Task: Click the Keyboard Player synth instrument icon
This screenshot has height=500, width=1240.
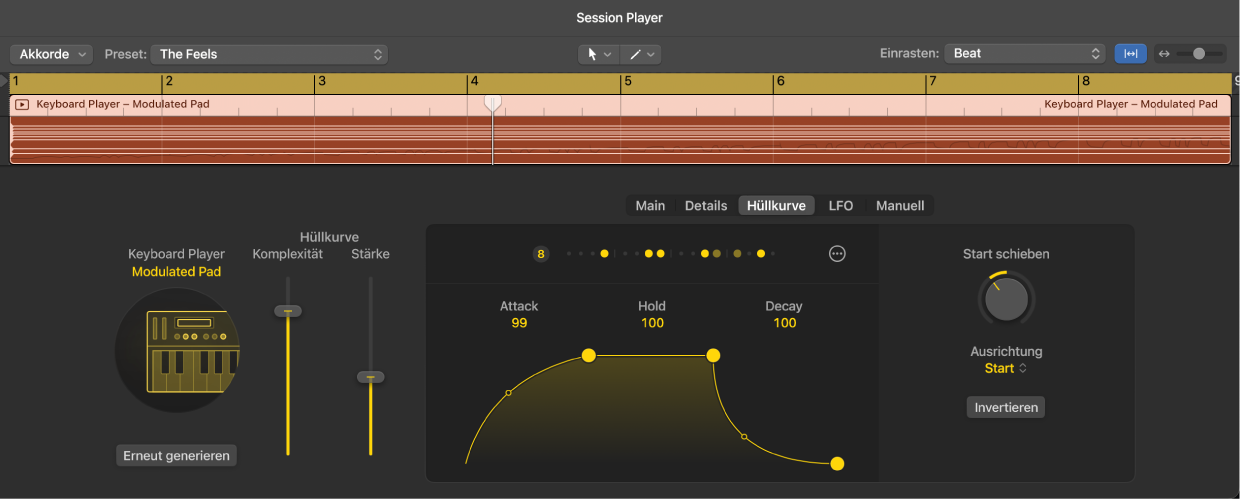Action: point(178,351)
